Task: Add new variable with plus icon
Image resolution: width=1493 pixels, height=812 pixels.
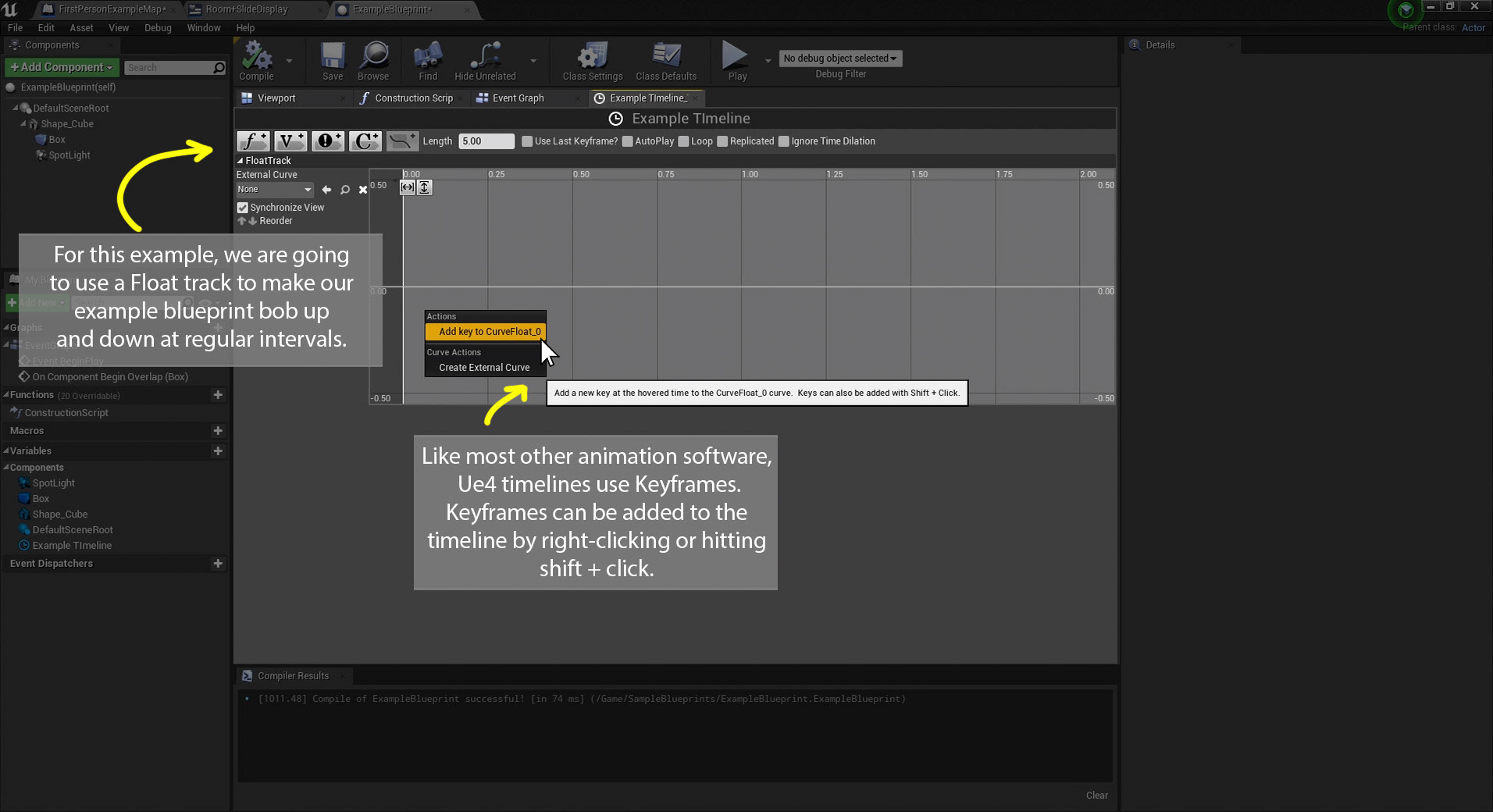Action: pyautogui.click(x=218, y=451)
